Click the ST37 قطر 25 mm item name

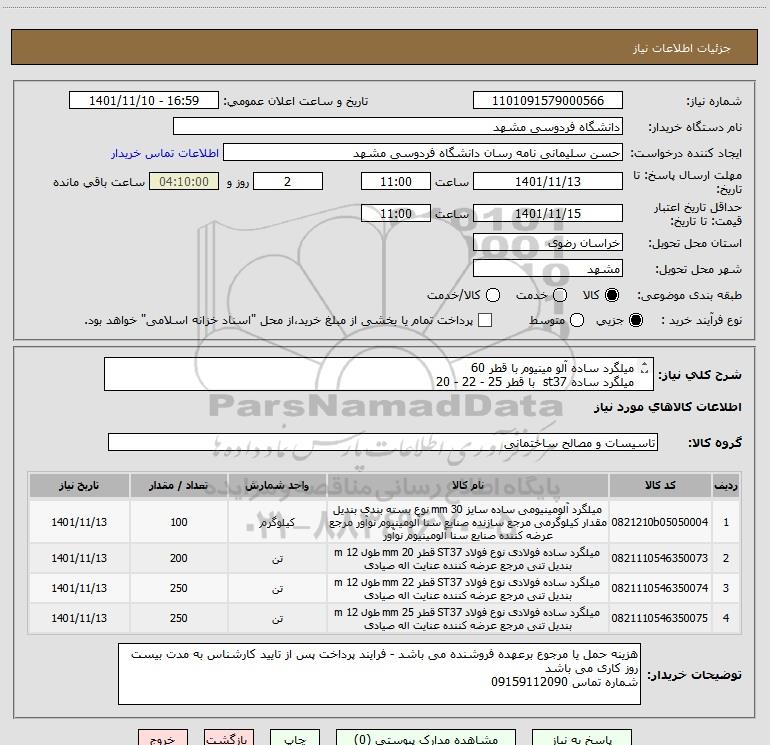(468, 619)
